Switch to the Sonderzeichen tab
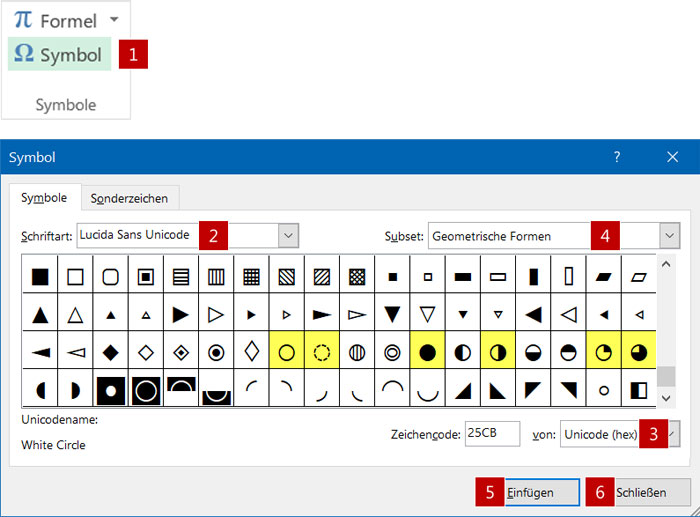The width and height of the screenshot is (700, 517). 129,198
